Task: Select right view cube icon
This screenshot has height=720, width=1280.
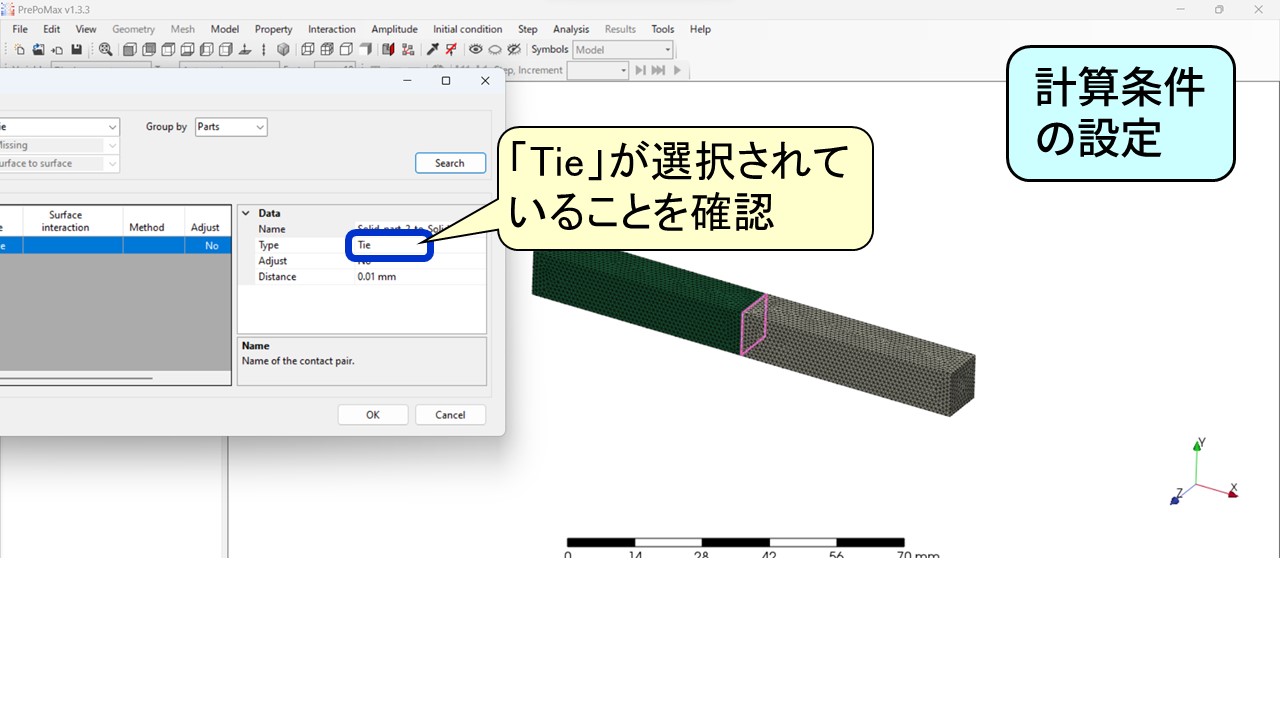Action: pos(225,49)
